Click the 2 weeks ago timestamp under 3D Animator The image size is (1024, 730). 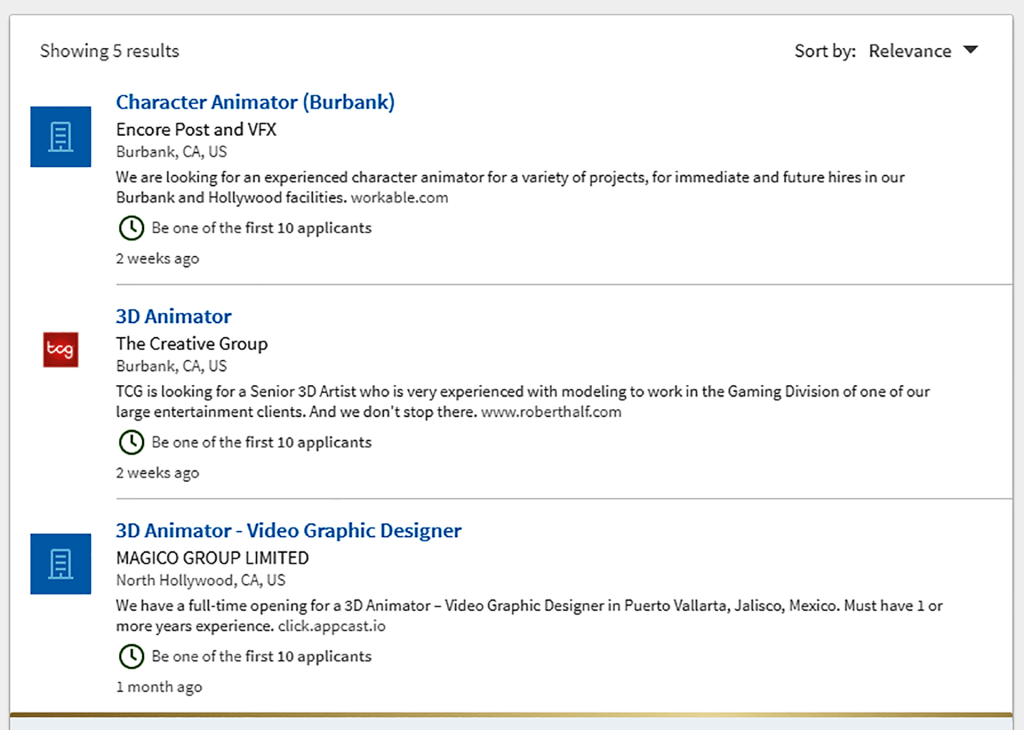coord(157,472)
